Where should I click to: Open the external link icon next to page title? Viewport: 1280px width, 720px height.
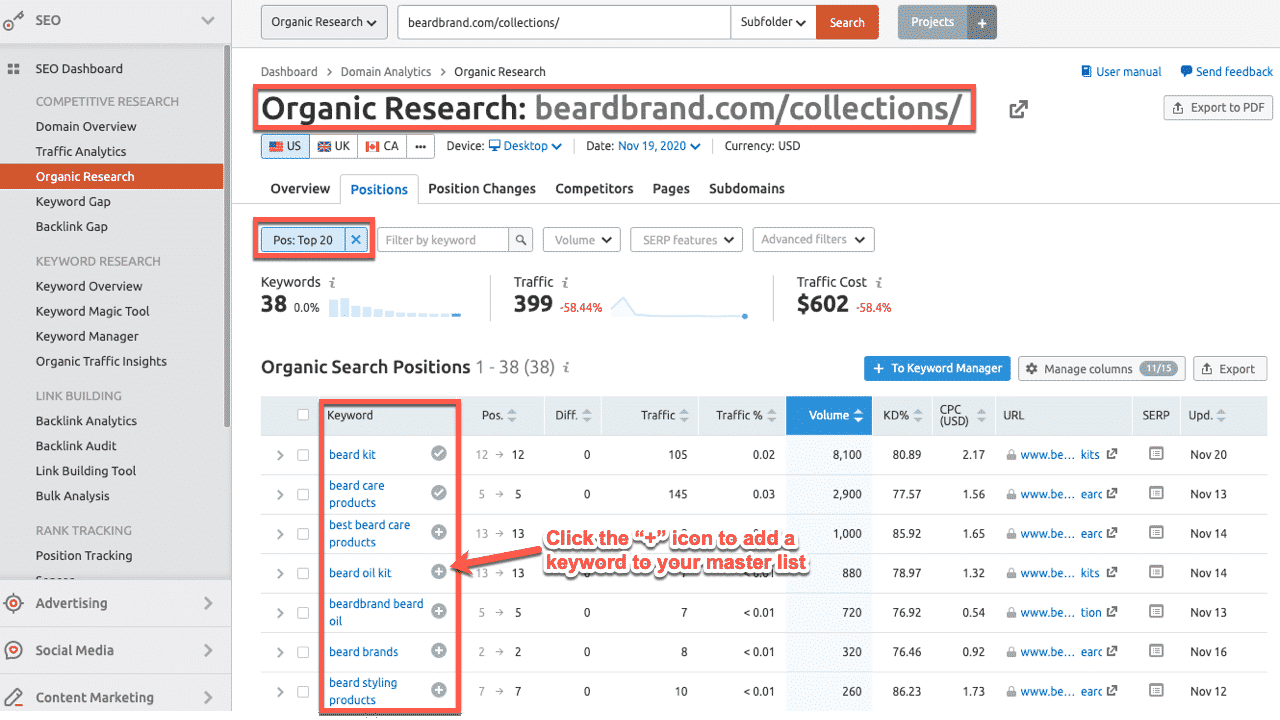point(1018,110)
